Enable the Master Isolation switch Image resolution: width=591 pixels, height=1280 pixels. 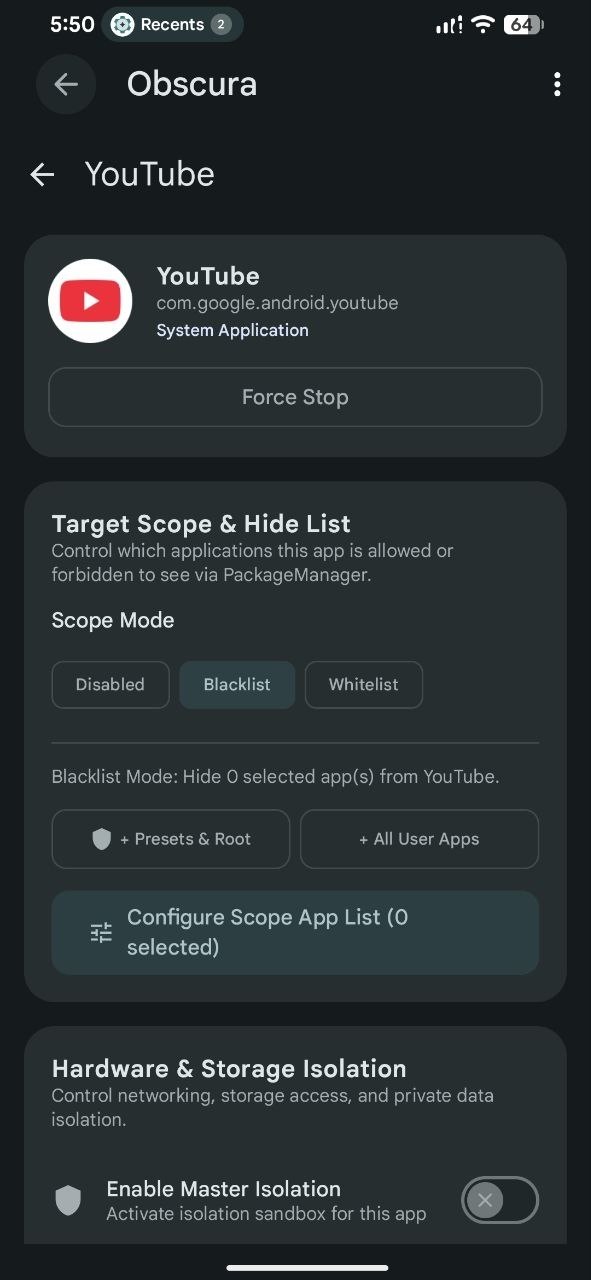click(500, 1200)
